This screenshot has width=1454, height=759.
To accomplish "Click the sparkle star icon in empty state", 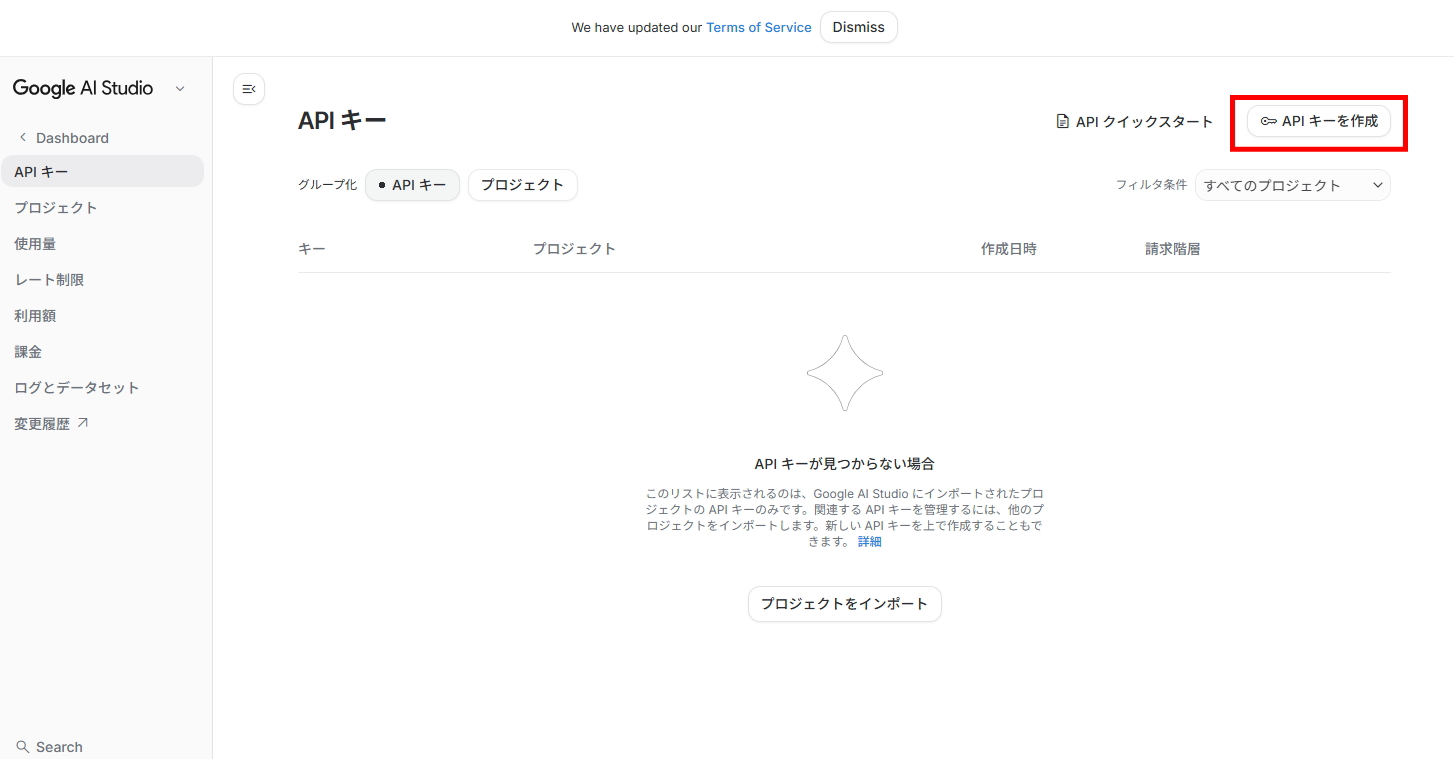I will point(844,373).
